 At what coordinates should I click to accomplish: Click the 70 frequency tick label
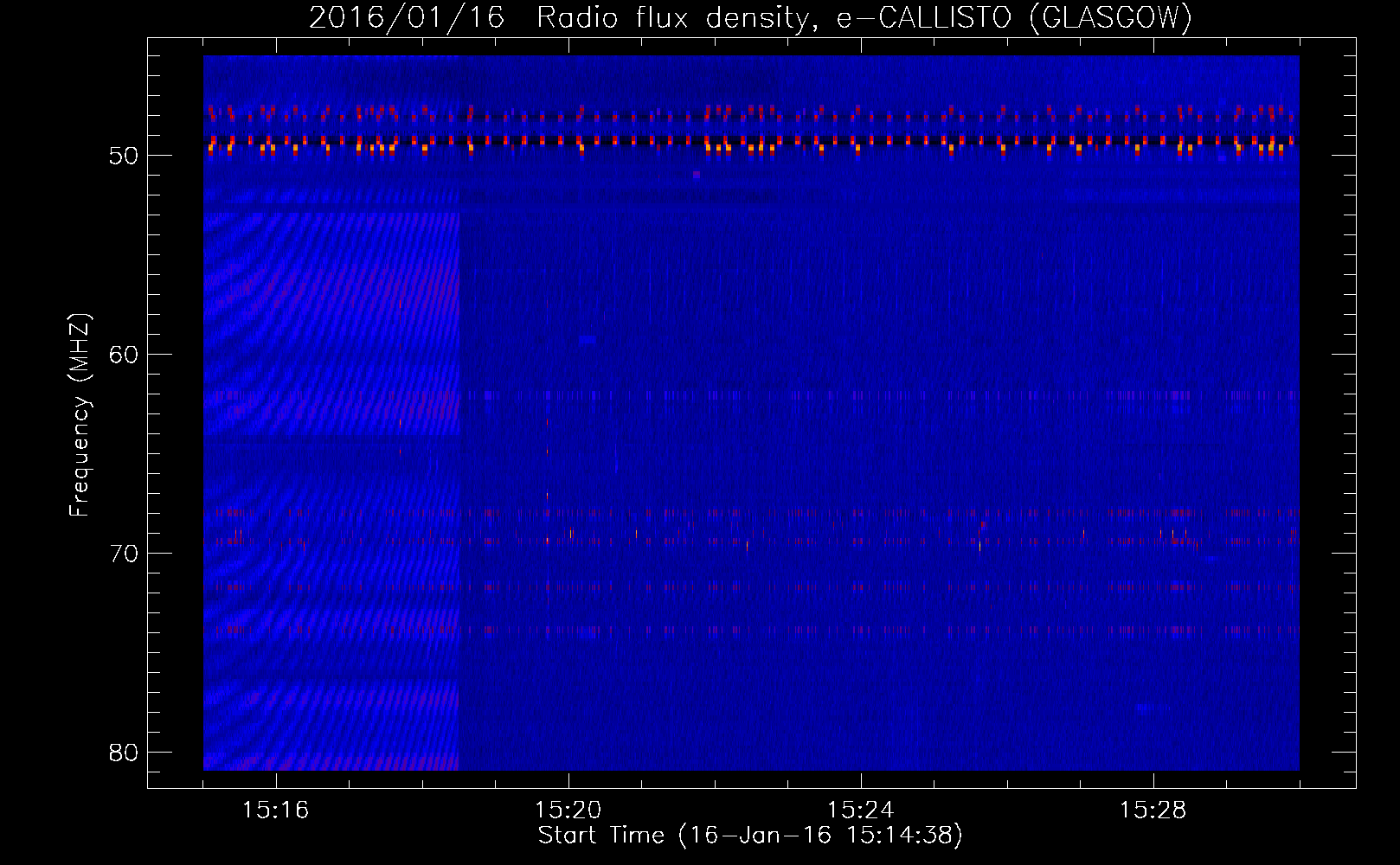pyautogui.click(x=125, y=554)
